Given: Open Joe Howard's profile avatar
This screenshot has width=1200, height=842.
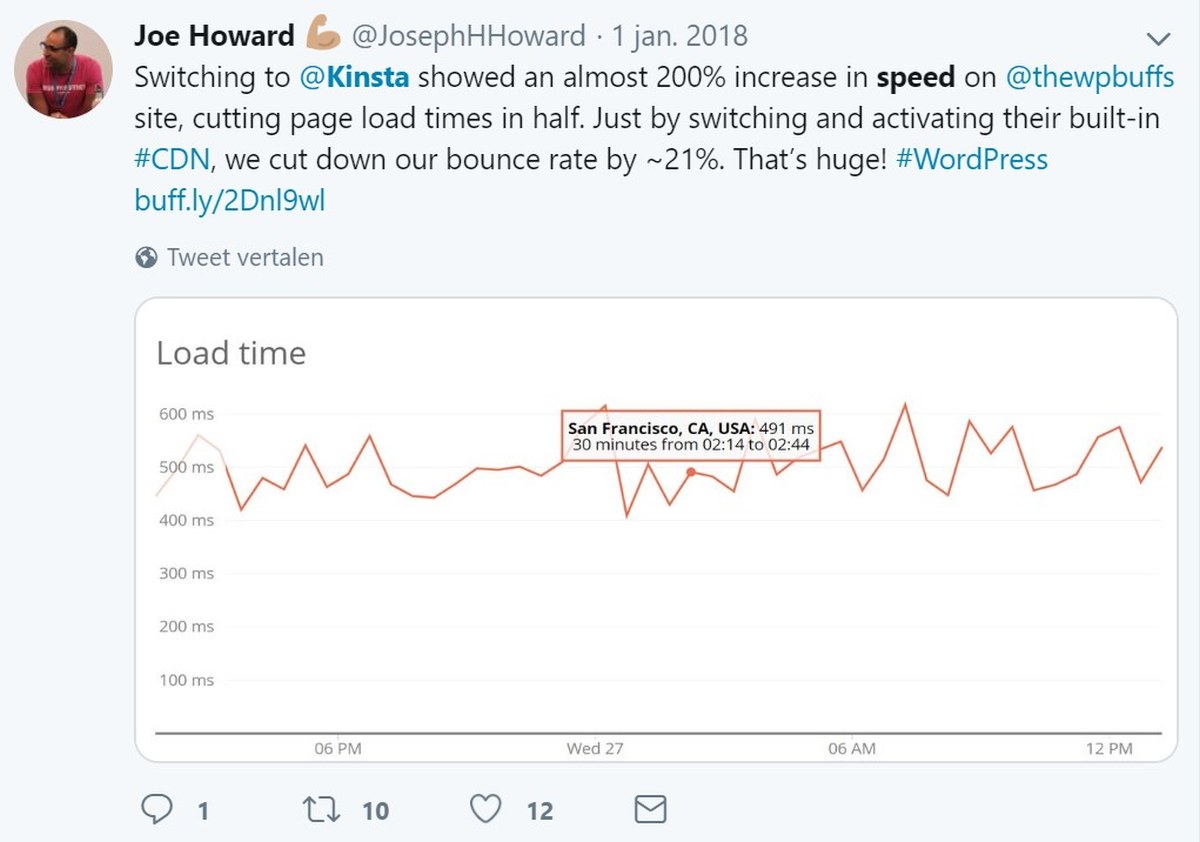Looking at the screenshot, I should tap(63, 69).
